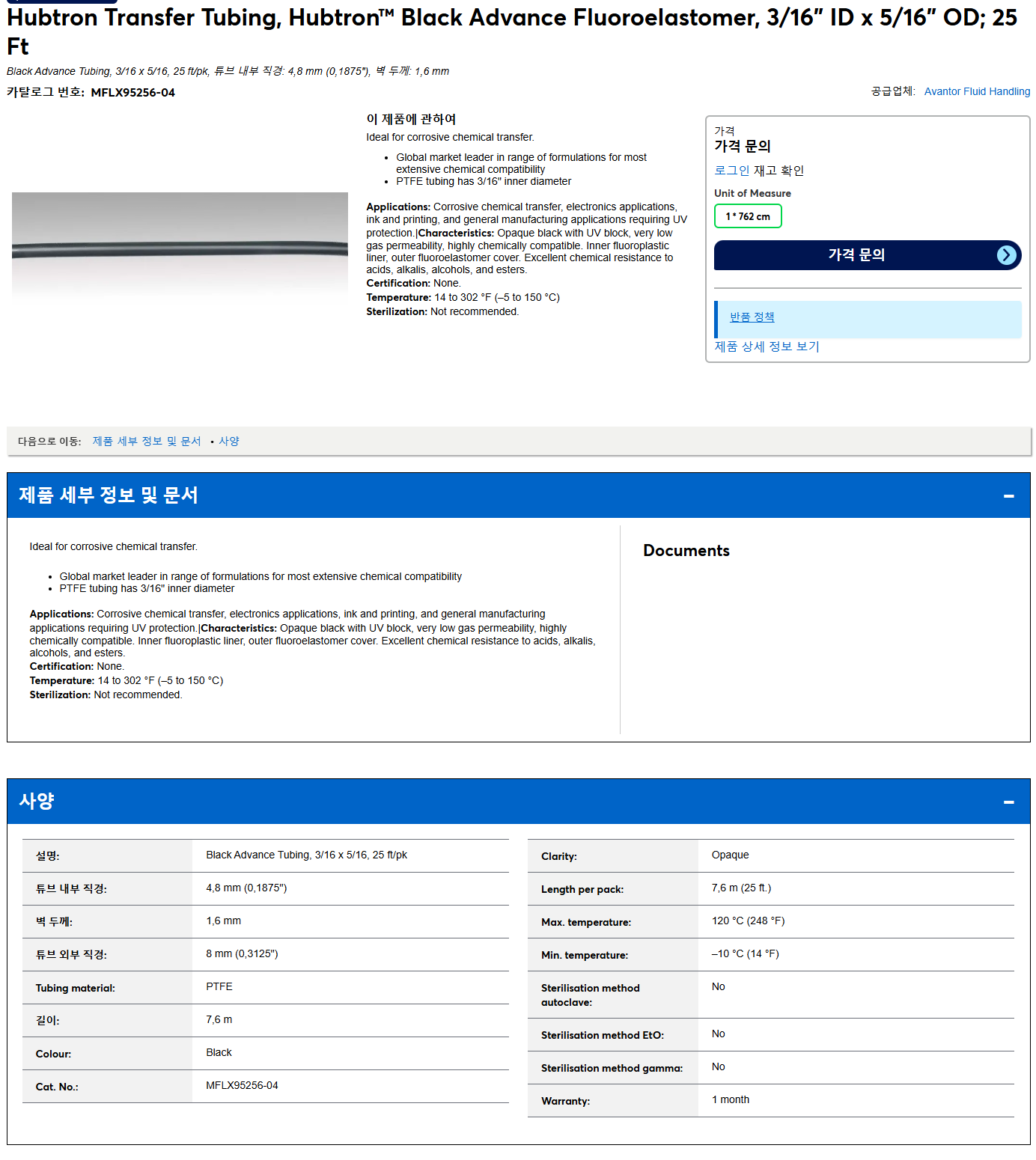
Task: Jump to 사양 anchor link
Action: (x=229, y=442)
